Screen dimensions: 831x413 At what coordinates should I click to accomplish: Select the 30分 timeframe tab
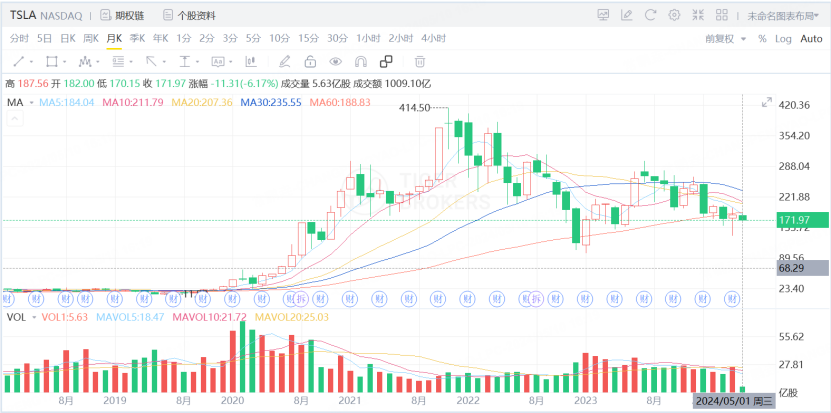pyautogui.click(x=337, y=38)
